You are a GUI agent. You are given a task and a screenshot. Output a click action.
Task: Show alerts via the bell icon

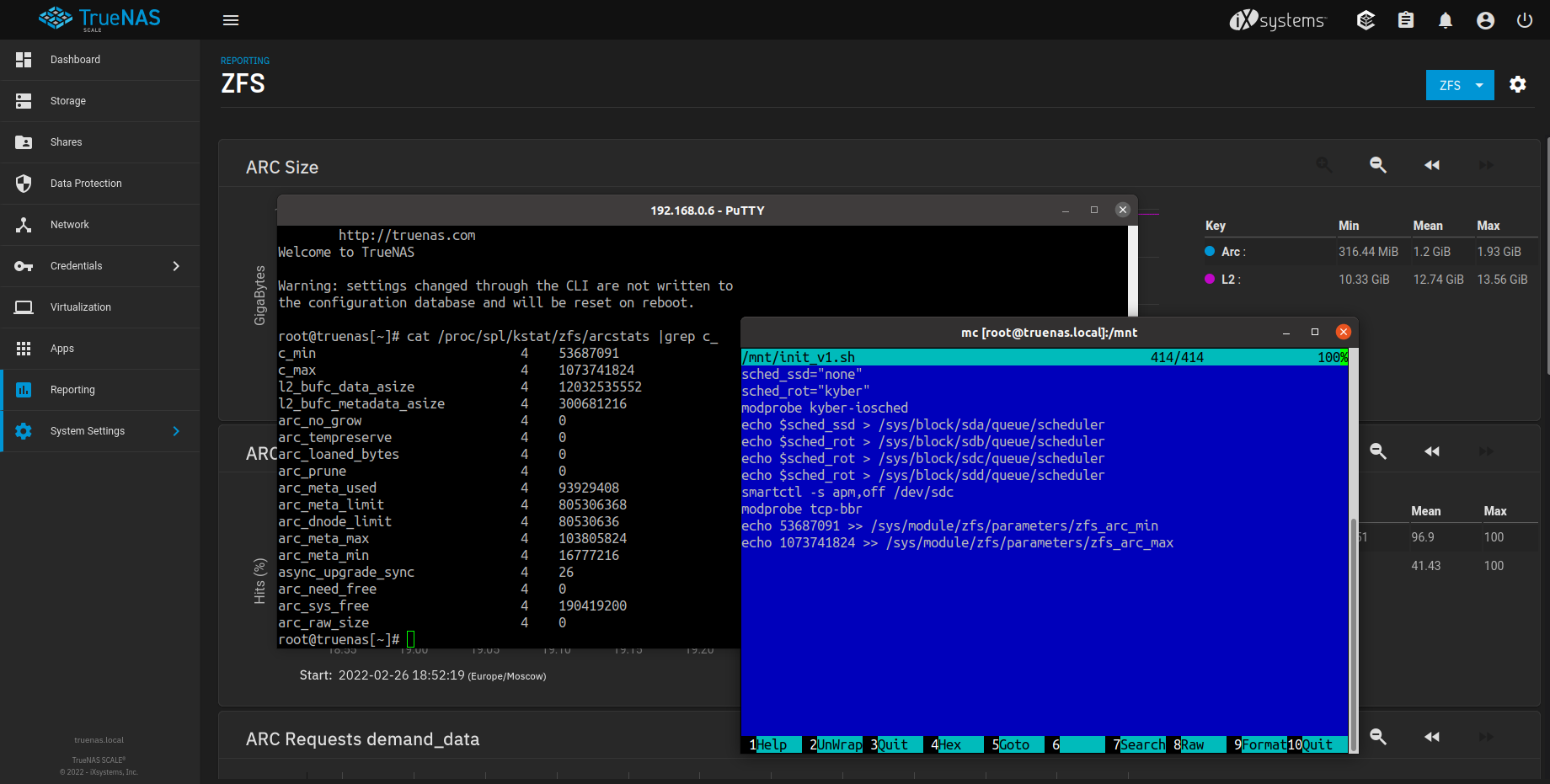click(x=1446, y=20)
